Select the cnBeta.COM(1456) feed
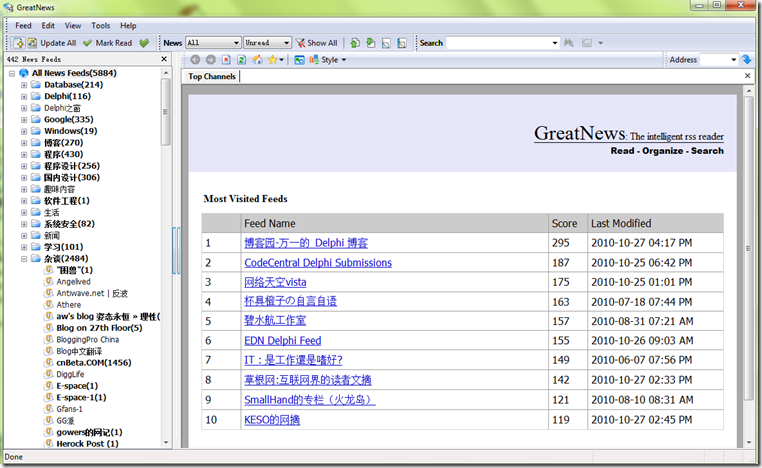 click(x=94, y=363)
